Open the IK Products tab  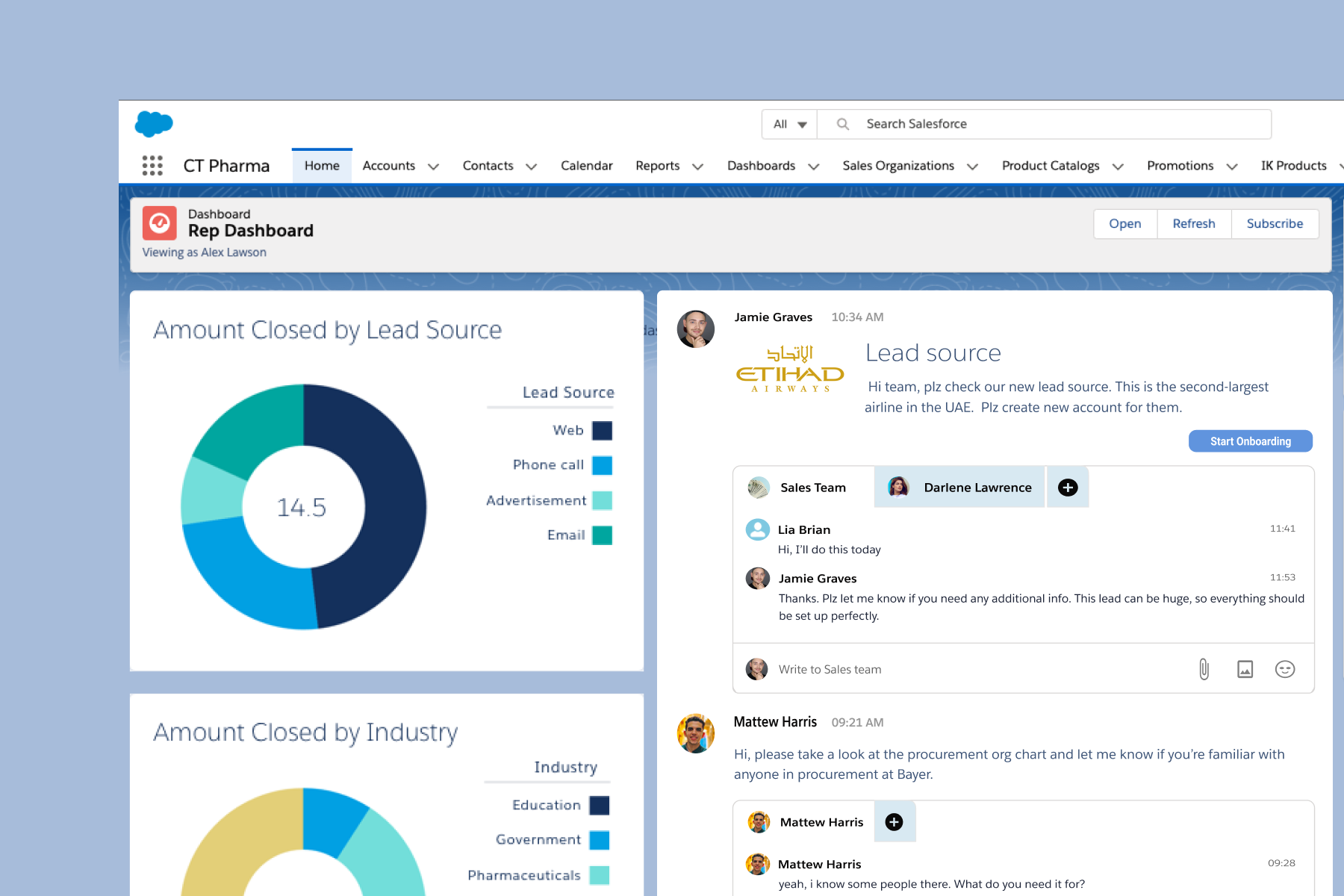point(1294,166)
